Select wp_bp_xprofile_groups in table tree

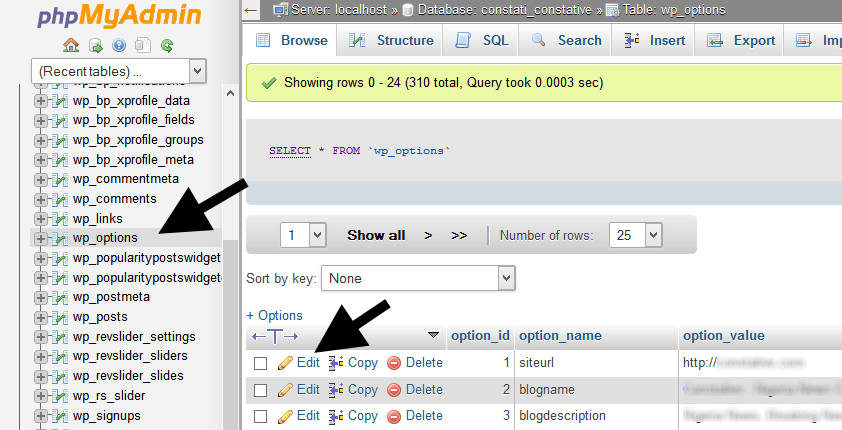point(138,140)
